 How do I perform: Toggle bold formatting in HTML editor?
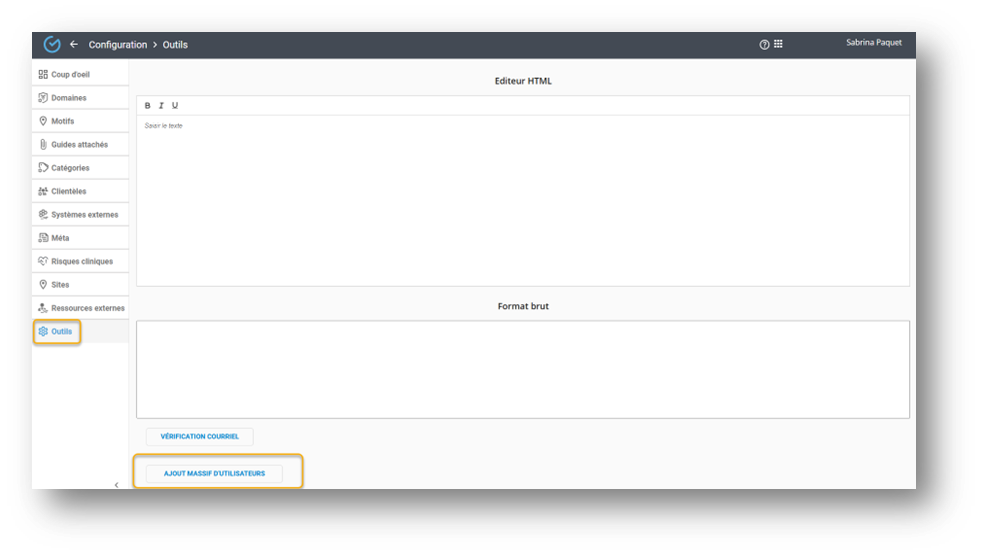(148, 106)
